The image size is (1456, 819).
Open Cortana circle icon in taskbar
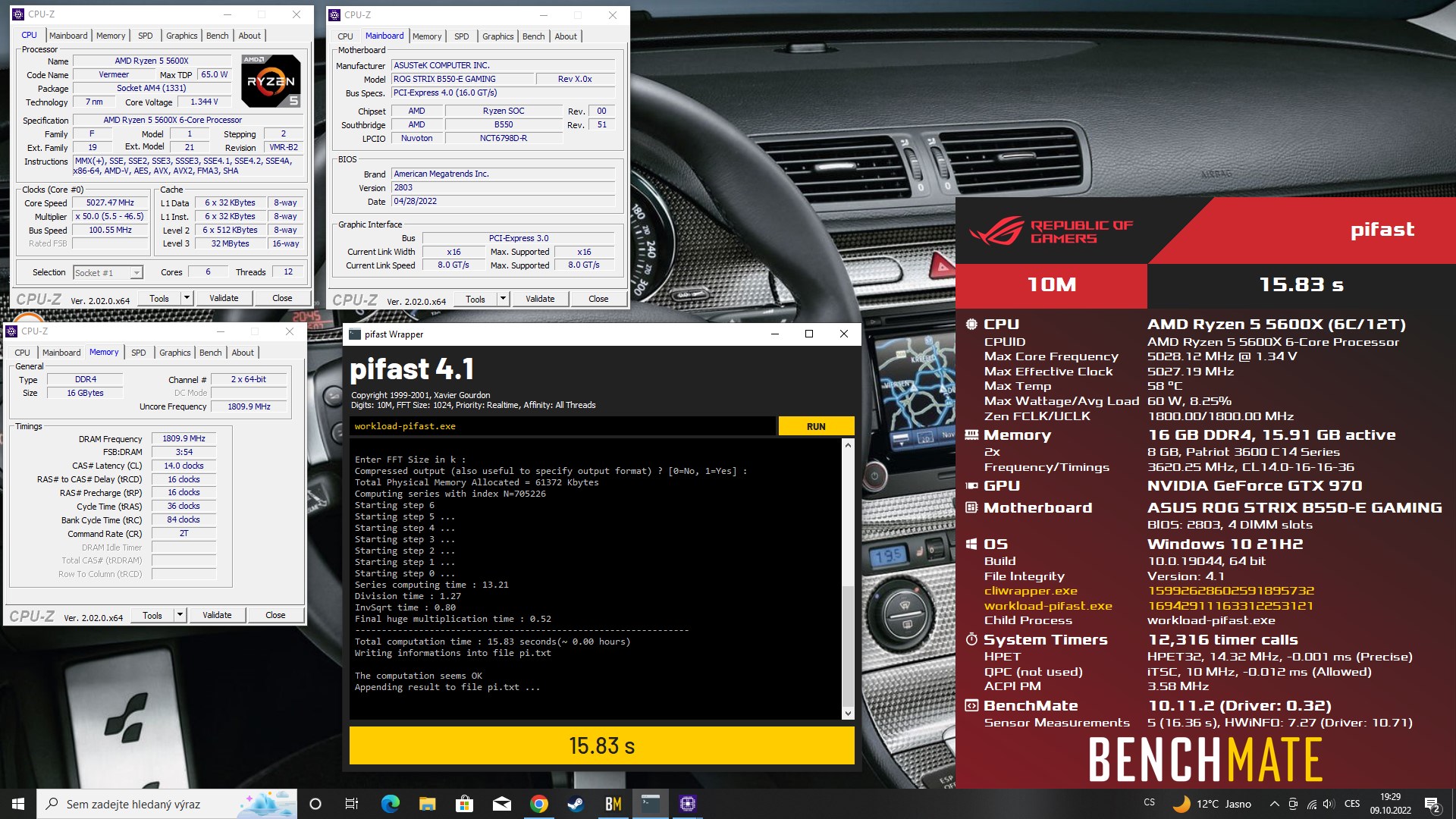tap(315, 804)
